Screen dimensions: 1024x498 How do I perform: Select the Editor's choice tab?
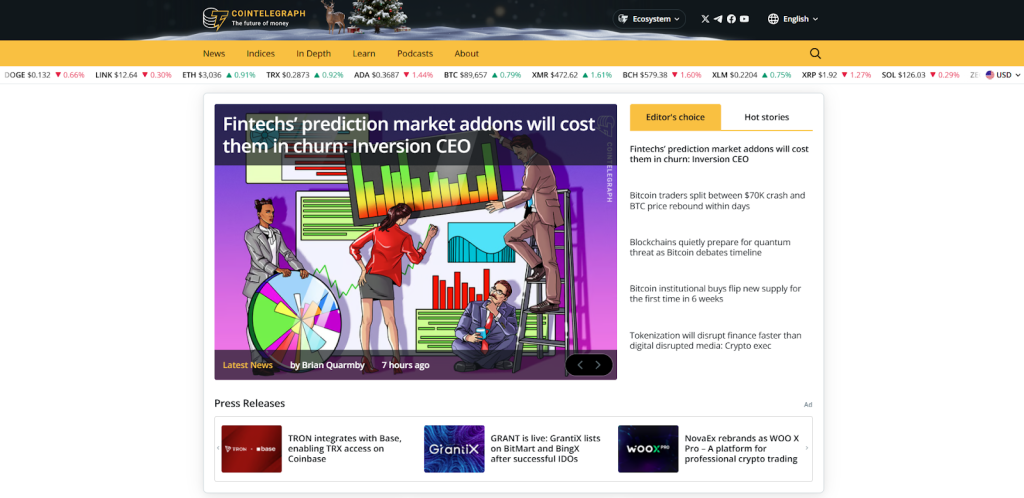(675, 117)
